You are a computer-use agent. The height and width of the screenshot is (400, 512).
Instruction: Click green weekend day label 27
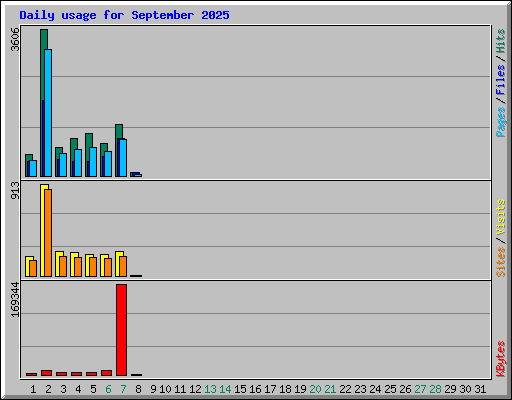pos(420,389)
